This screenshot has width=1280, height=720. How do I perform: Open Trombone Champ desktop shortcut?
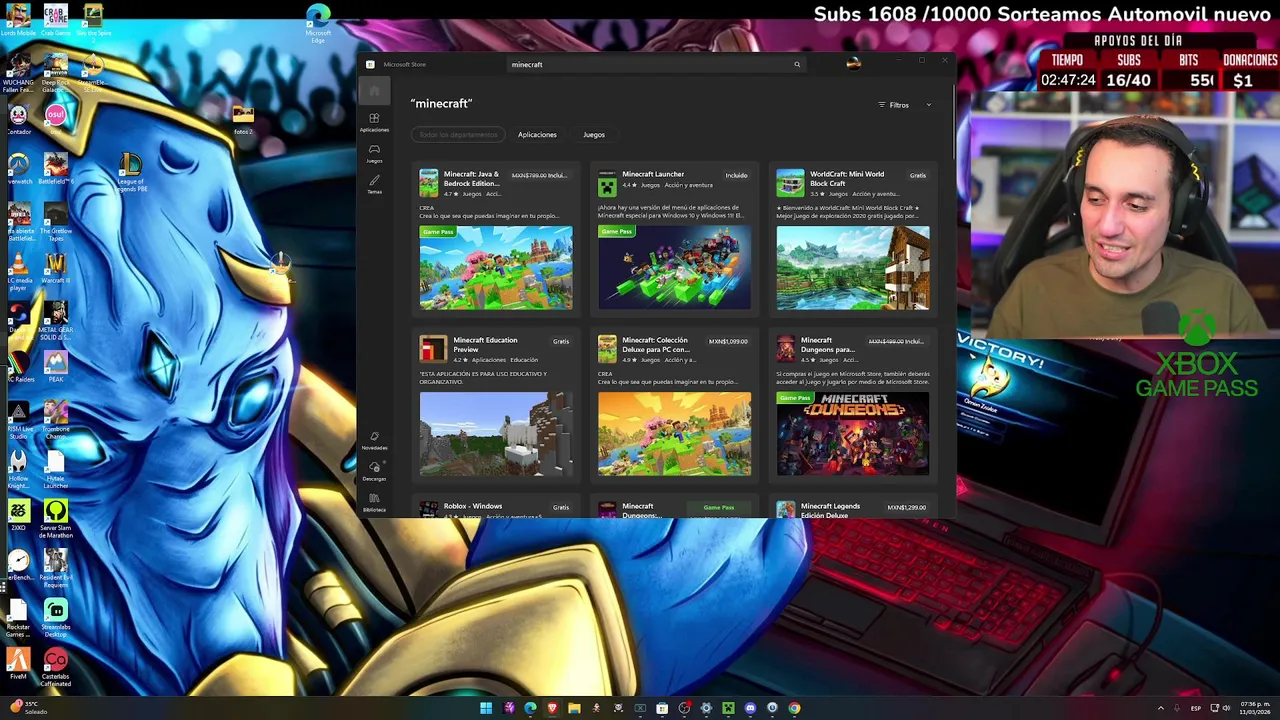tap(56, 420)
